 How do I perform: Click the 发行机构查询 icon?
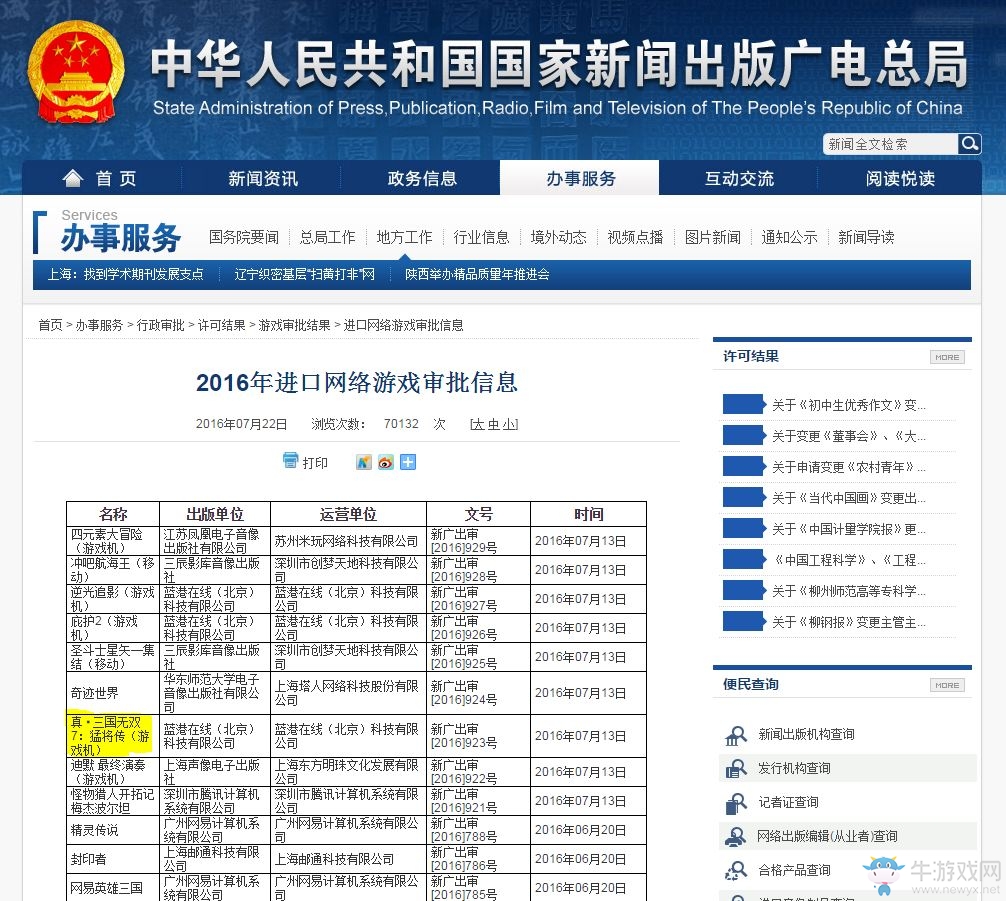coord(736,768)
